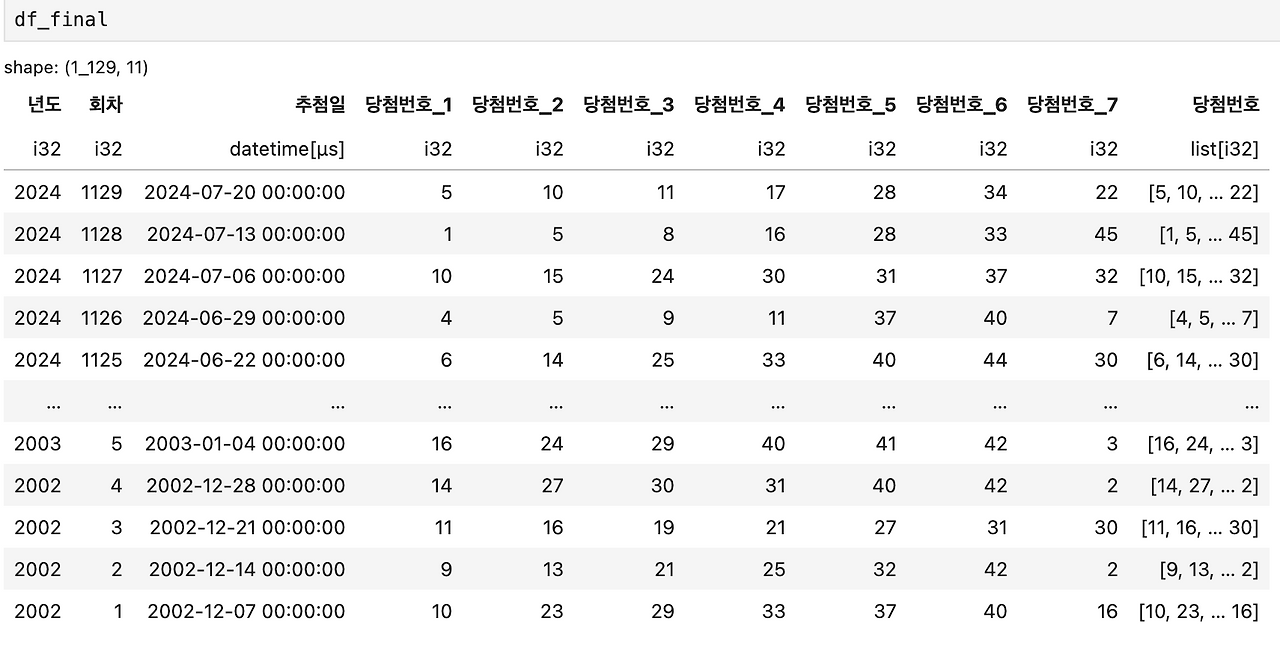This screenshot has height=645, width=1280.
Task: Click the ellipsis in the 추첨일 column
Action: (337, 404)
